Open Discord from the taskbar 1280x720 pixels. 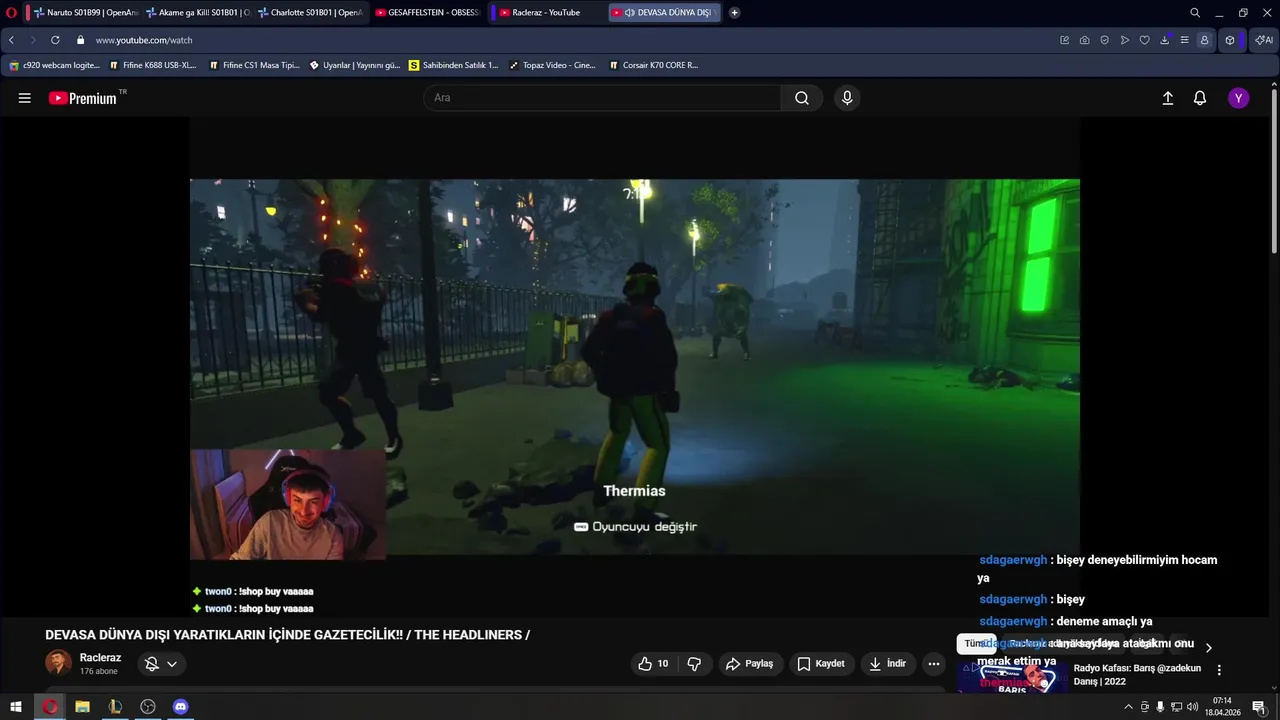tap(181, 707)
